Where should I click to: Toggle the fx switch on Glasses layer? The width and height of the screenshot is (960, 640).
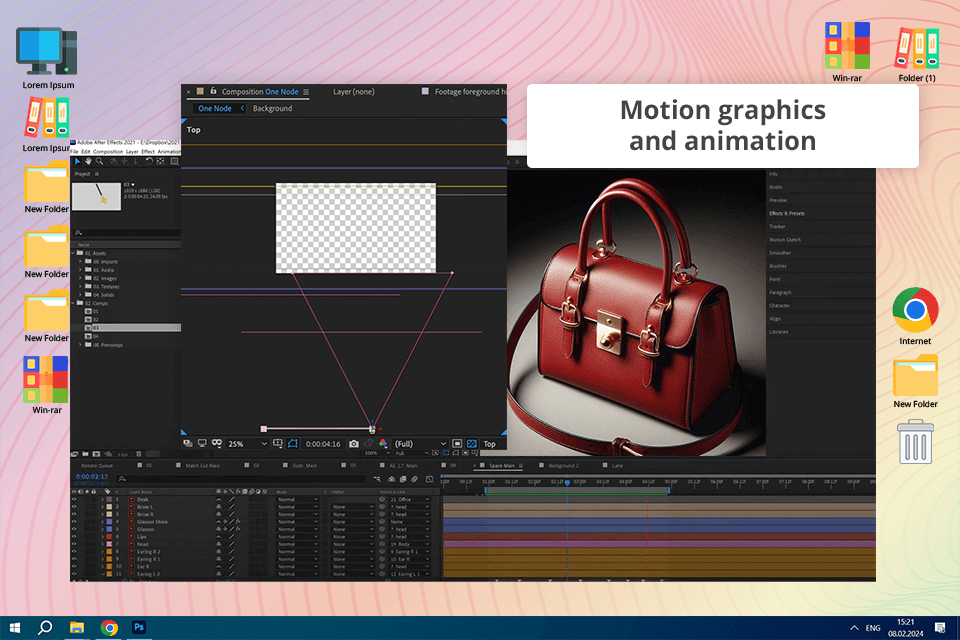238,529
